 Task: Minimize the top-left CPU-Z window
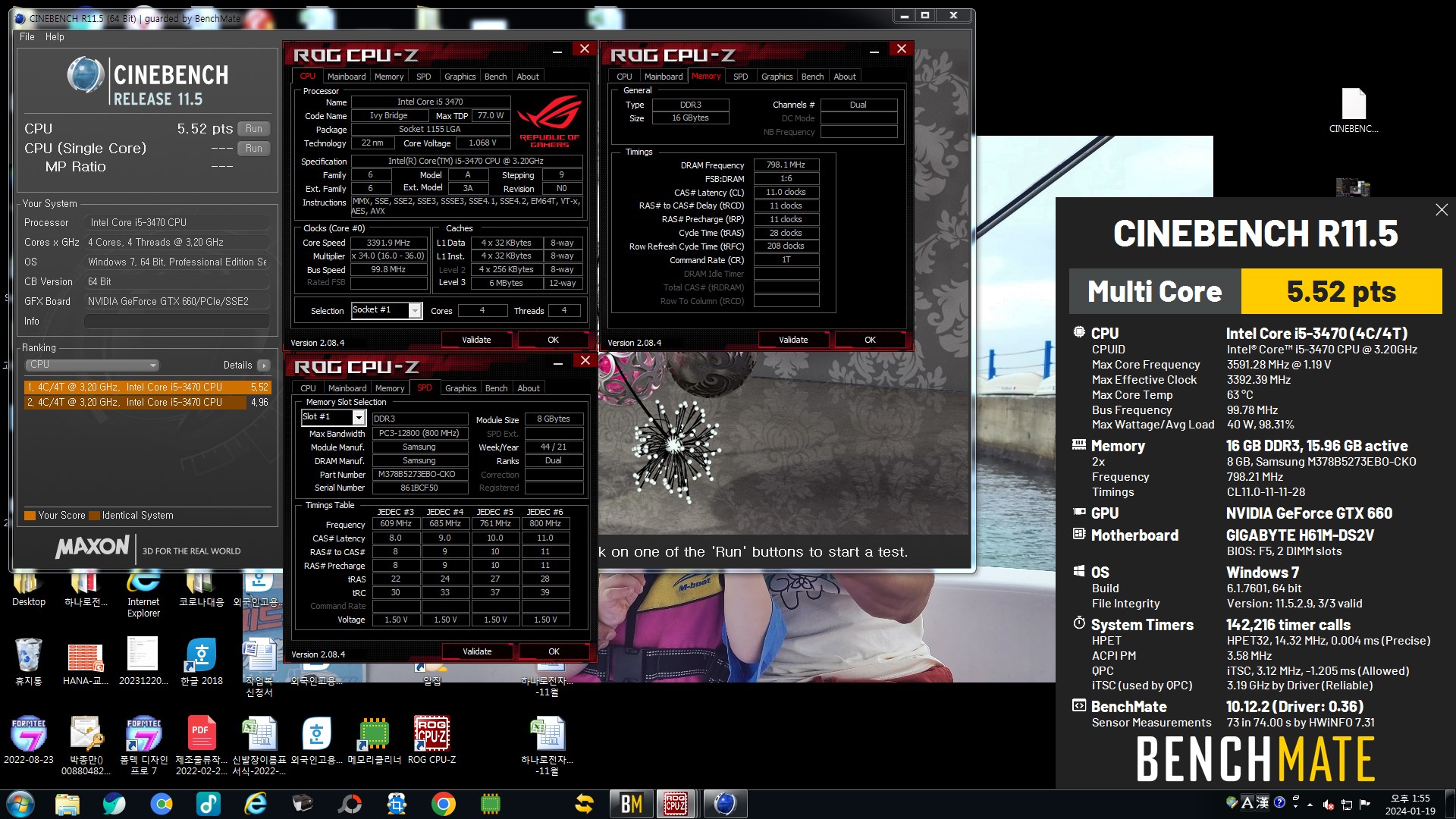coord(557,51)
